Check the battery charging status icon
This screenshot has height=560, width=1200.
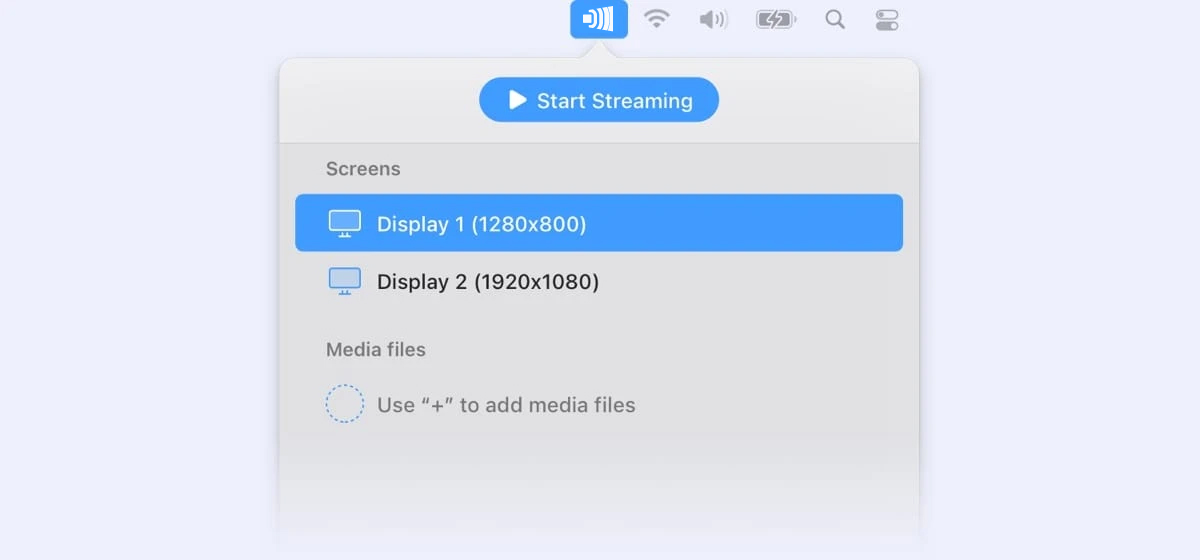pyautogui.click(x=776, y=19)
